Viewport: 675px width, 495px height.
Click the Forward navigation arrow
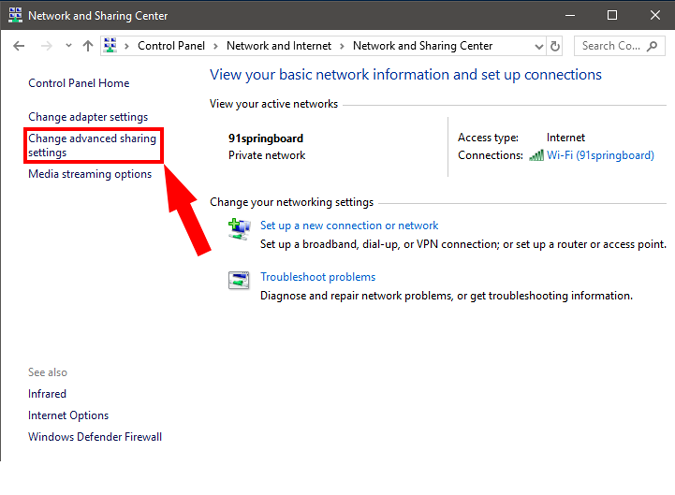pyautogui.click(x=45, y=46)
